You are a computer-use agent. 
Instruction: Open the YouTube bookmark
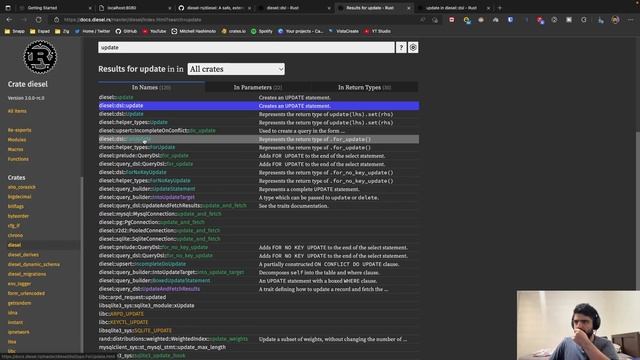[154, 31]
